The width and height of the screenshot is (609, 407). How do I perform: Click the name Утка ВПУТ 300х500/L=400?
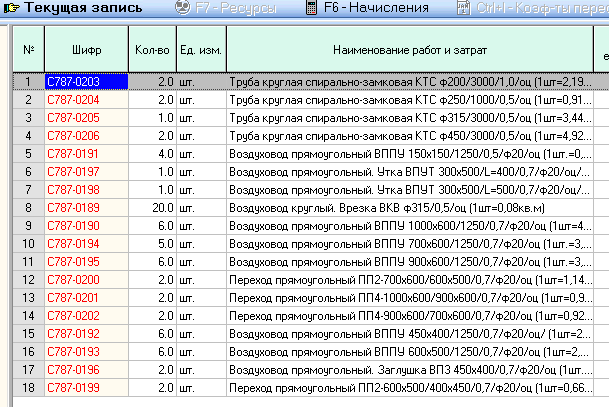click(x=410, y=172)
